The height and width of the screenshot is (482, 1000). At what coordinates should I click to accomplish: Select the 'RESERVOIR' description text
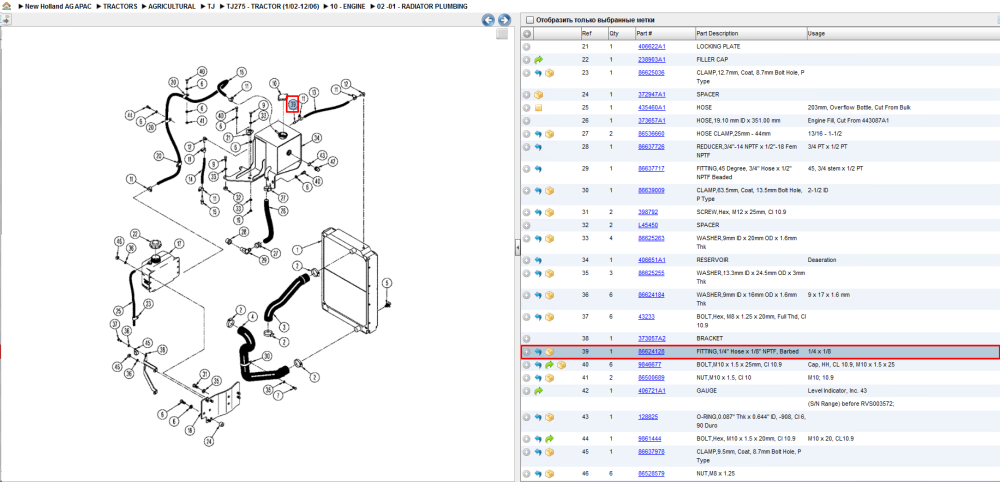tap(712, 260)
